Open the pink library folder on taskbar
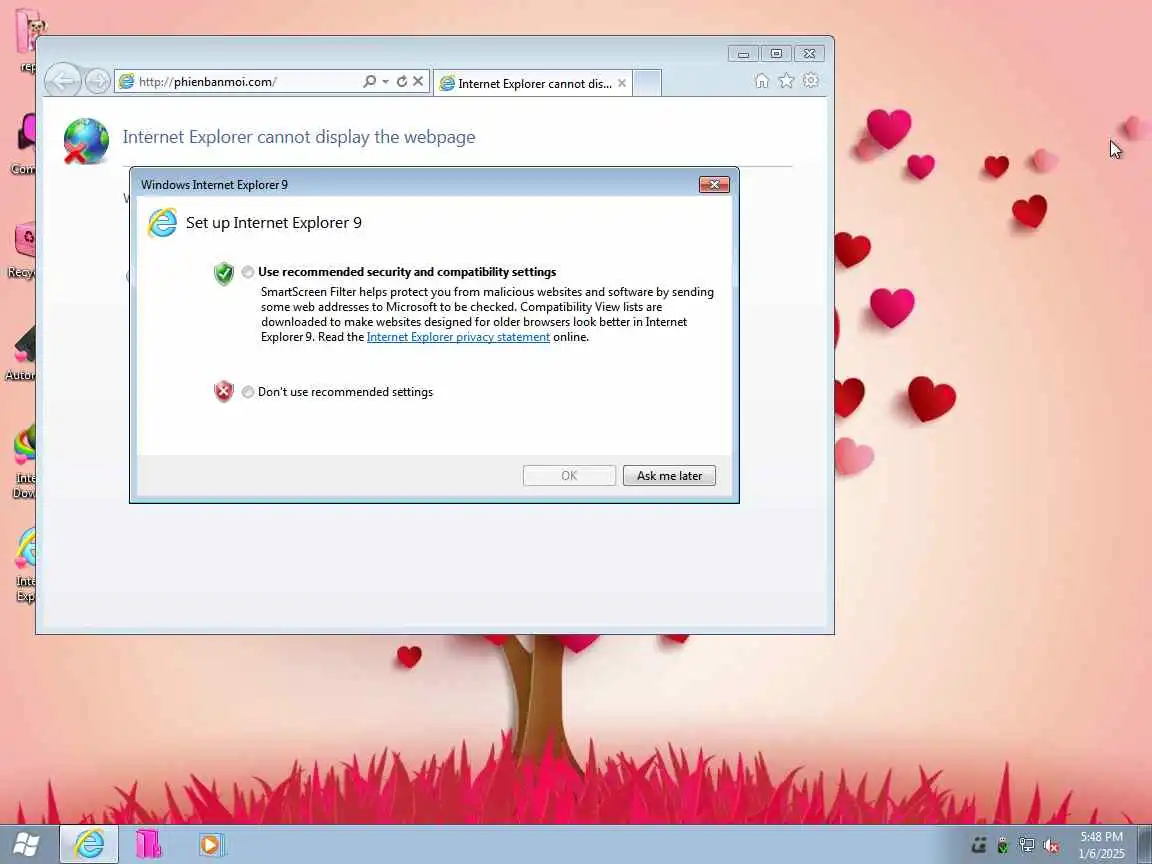This screenshot has height=864, width=1152. click(148, 845)
